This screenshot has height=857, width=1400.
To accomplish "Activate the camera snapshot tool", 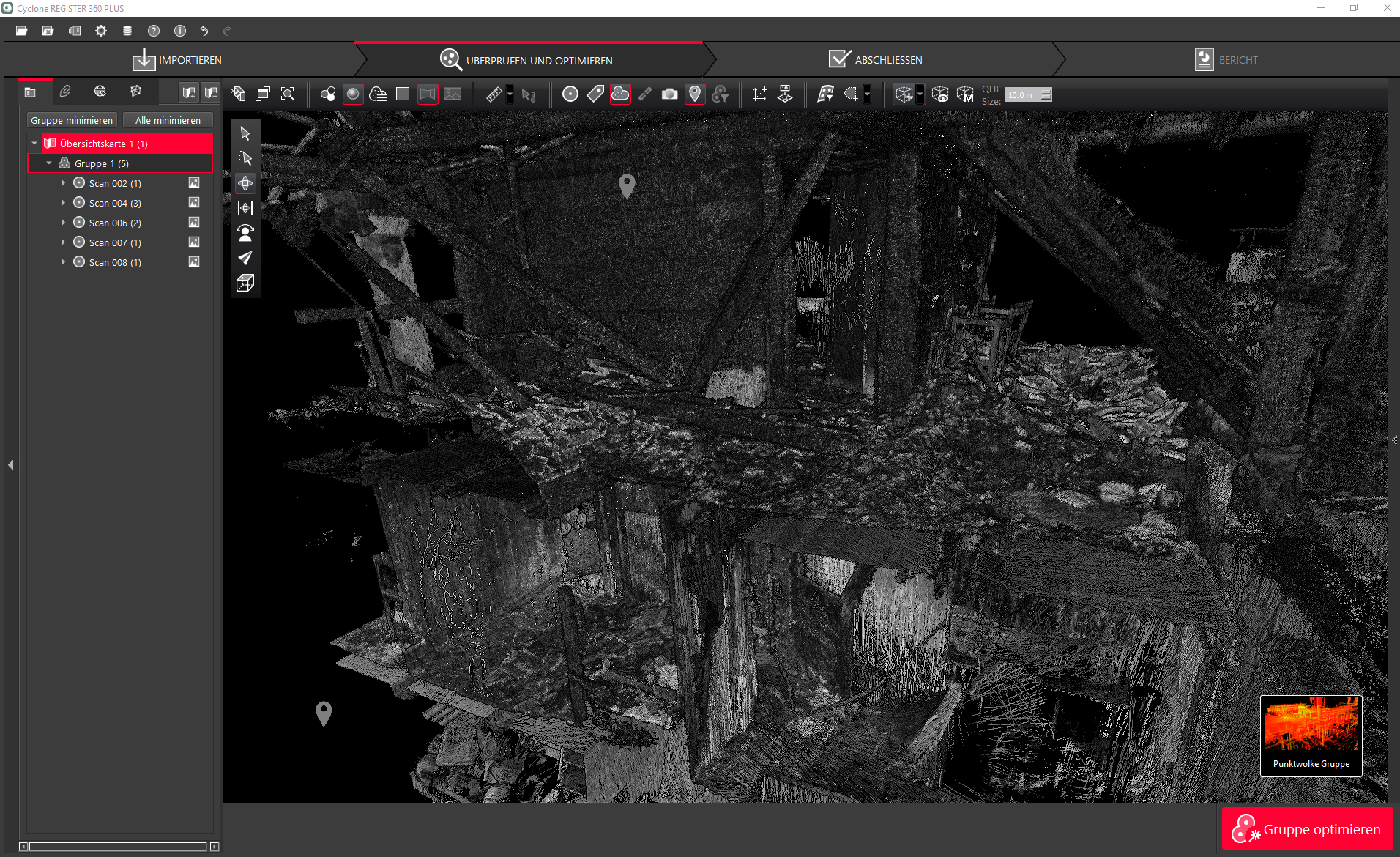I will pos(669,94).
